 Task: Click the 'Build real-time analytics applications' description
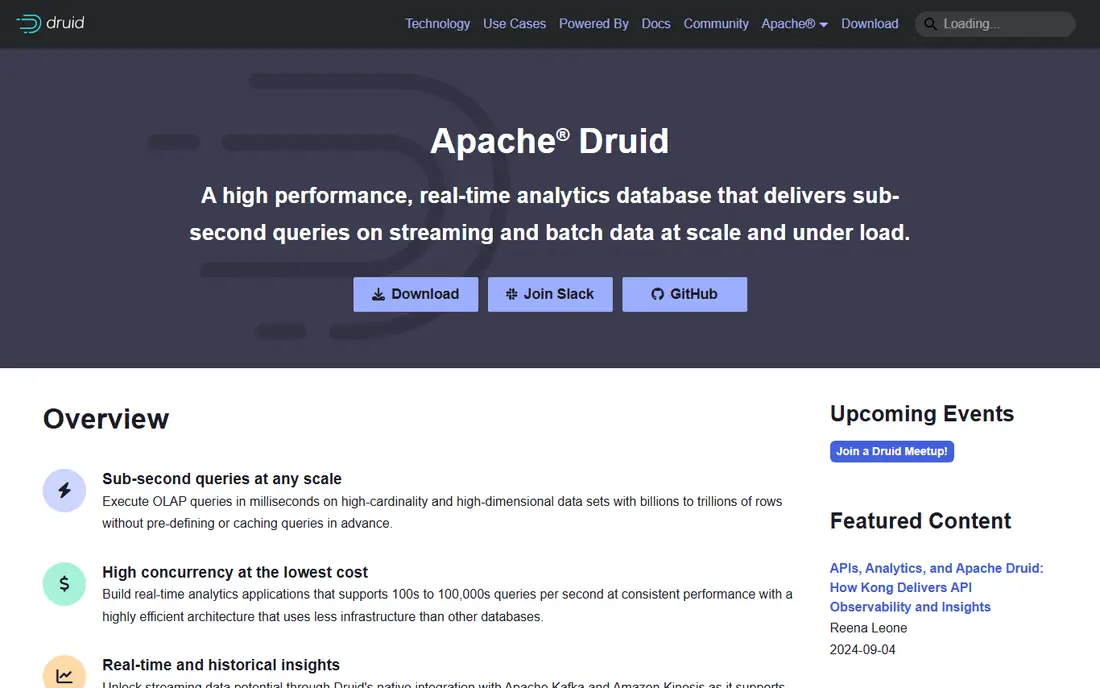[x=447, y=605]
